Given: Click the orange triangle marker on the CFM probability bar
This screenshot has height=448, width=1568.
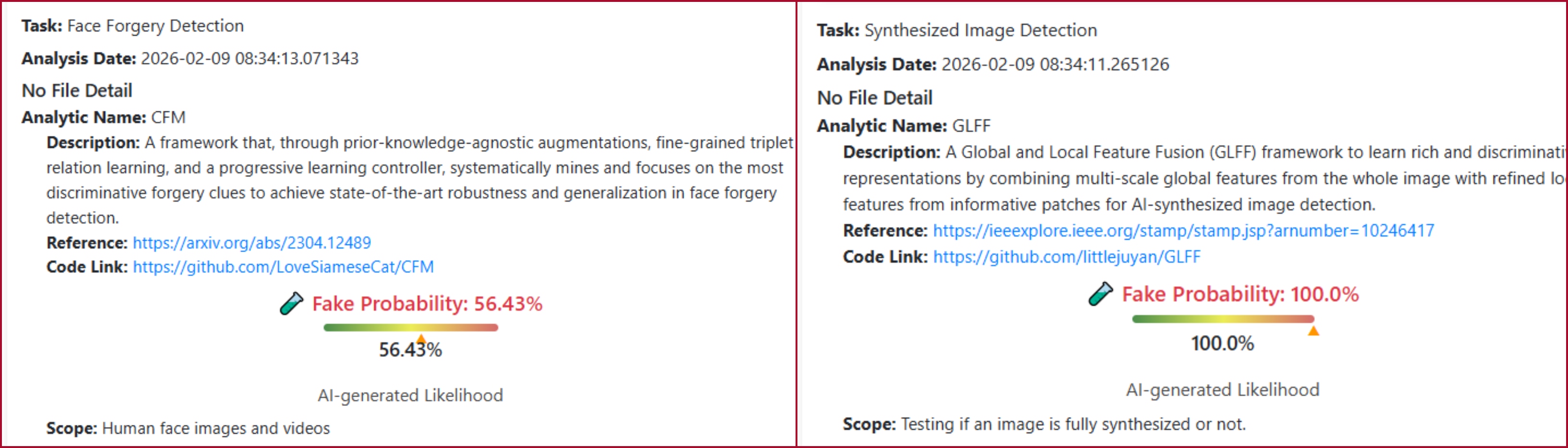Looking at the screenshot, I should [421, 338].
